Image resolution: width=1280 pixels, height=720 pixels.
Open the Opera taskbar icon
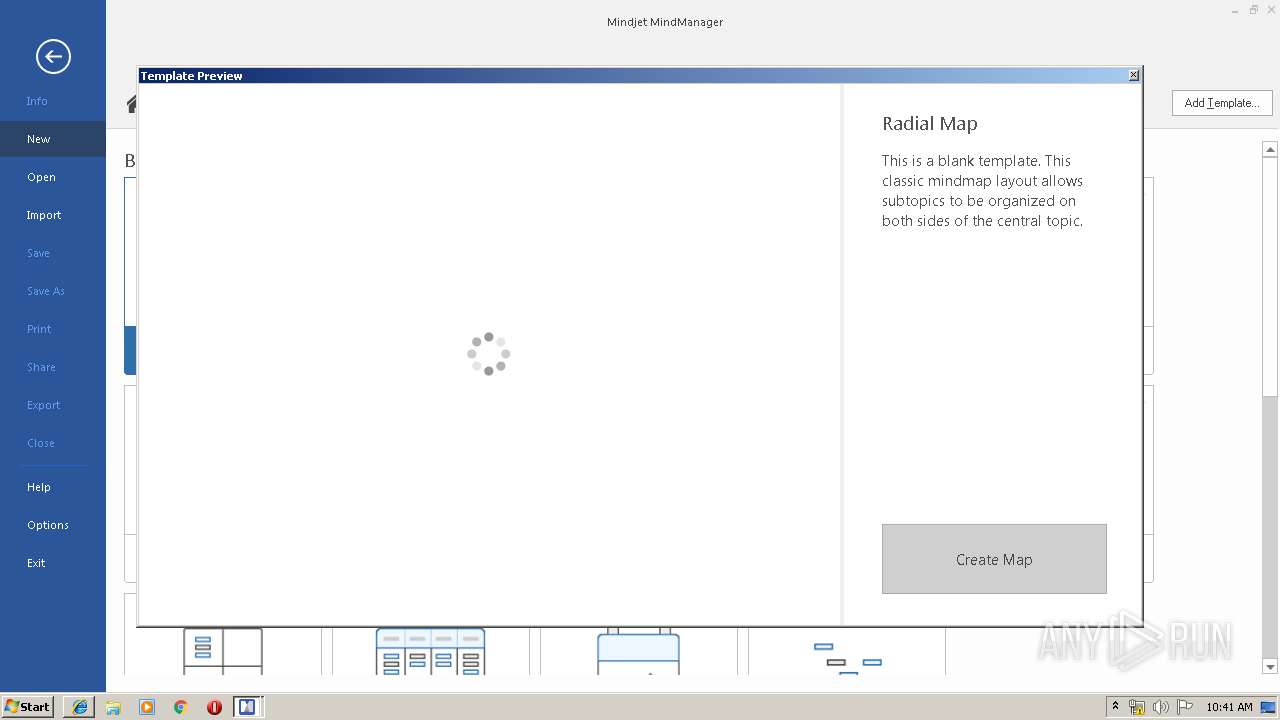(214, 707)
